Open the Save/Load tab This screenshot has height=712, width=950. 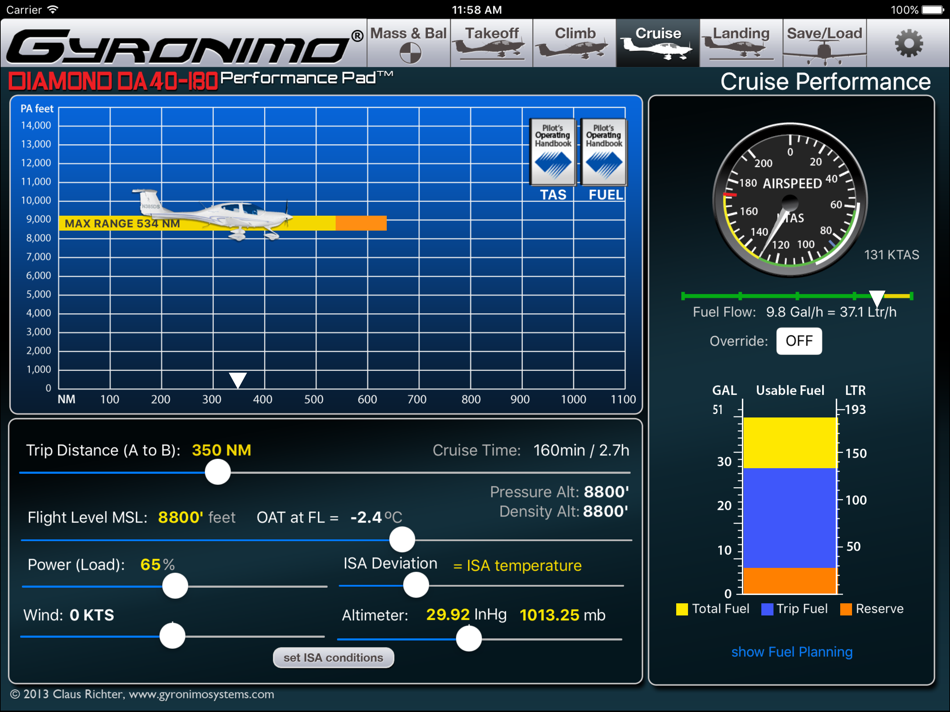(x=825, y=42)
